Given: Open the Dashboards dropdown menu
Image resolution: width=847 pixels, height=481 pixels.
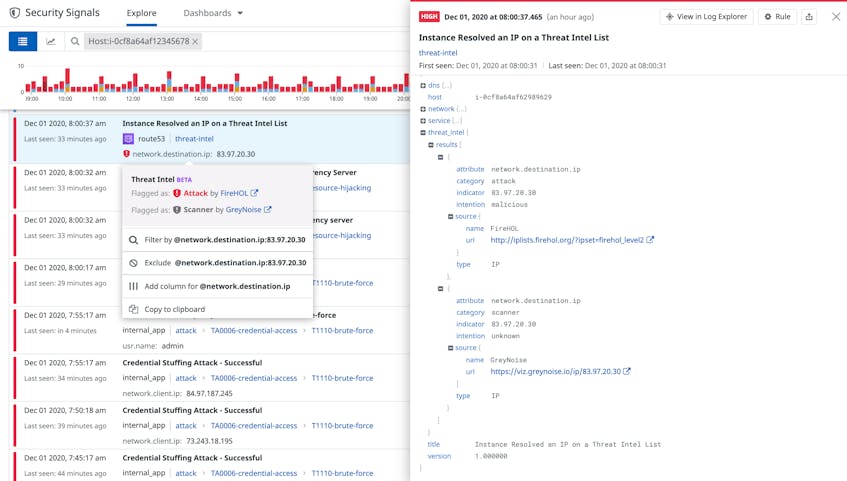Looking at the screenshot, I should click(x=213, y=13).
